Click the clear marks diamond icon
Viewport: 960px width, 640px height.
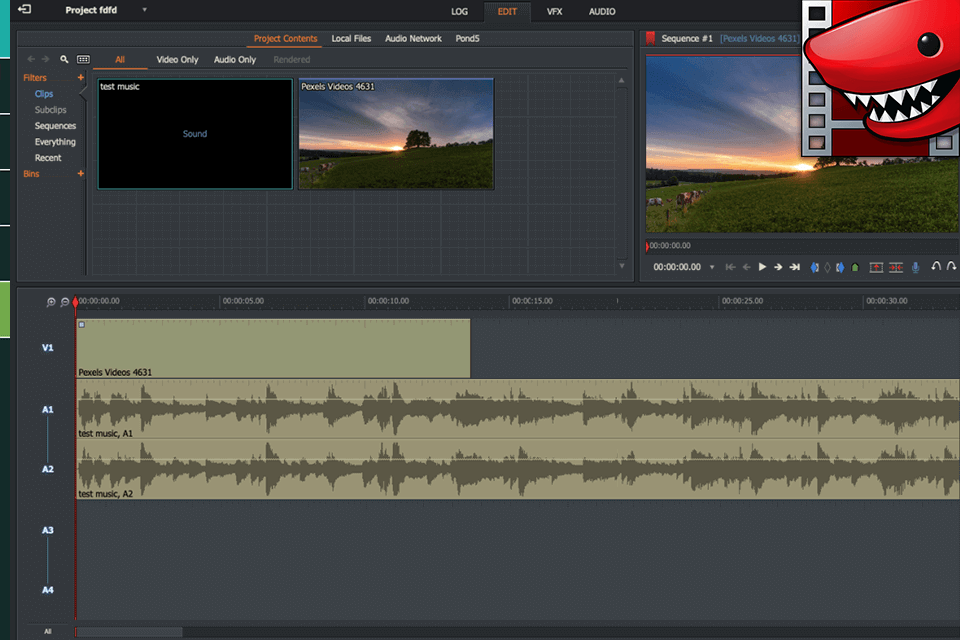click(827, 267)
